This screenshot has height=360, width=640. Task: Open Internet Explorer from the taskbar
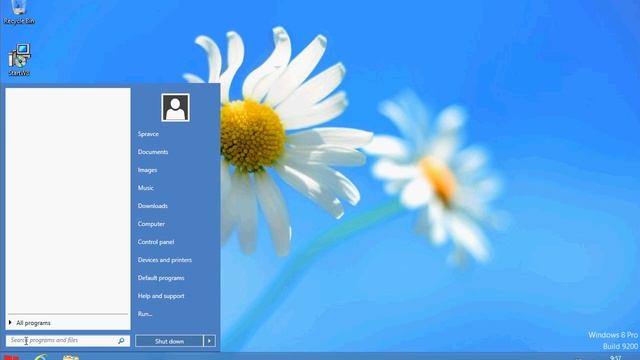coord(41,357)
